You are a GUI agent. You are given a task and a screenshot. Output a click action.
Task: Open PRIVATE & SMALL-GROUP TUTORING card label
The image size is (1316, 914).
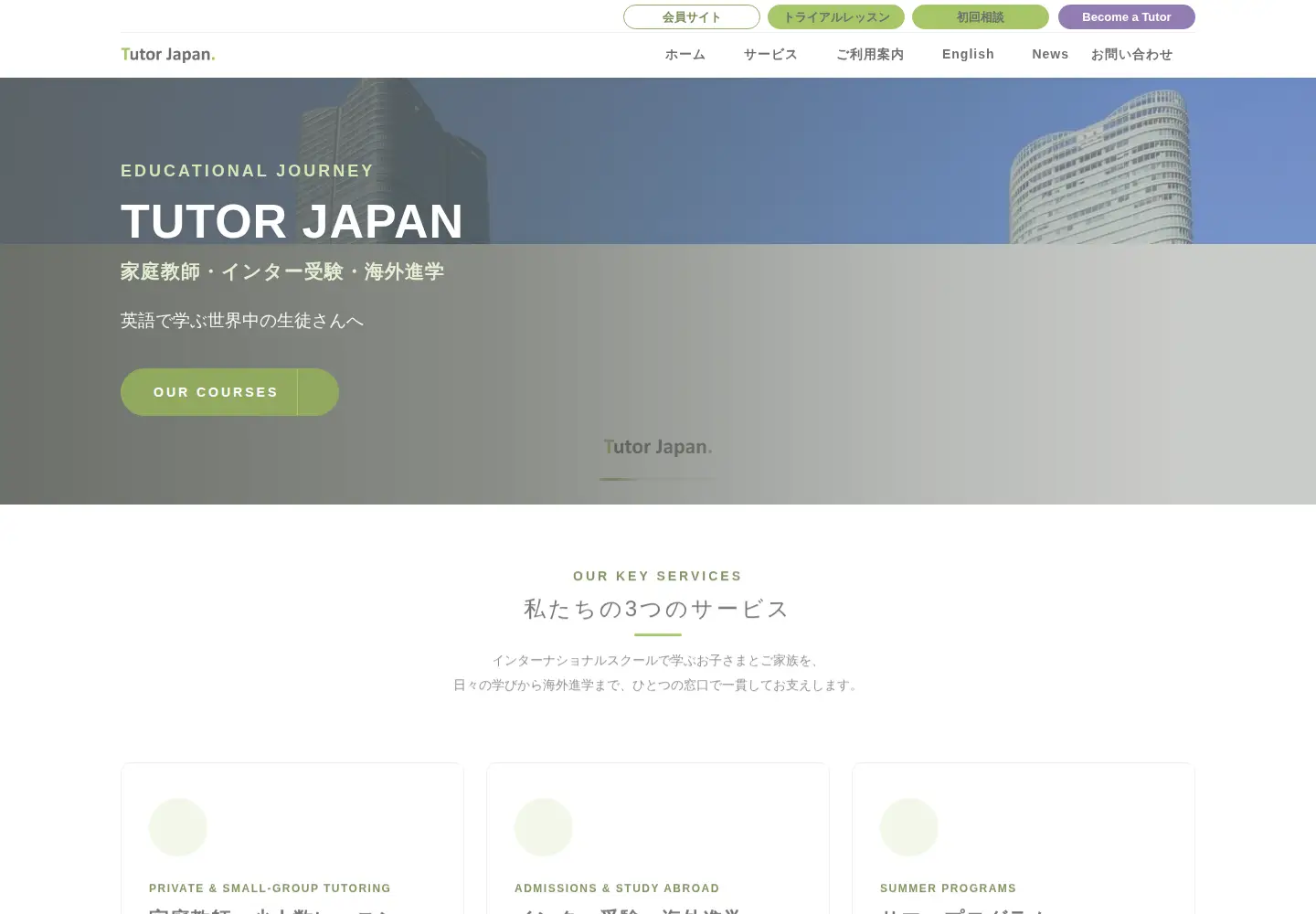(270, 888)
